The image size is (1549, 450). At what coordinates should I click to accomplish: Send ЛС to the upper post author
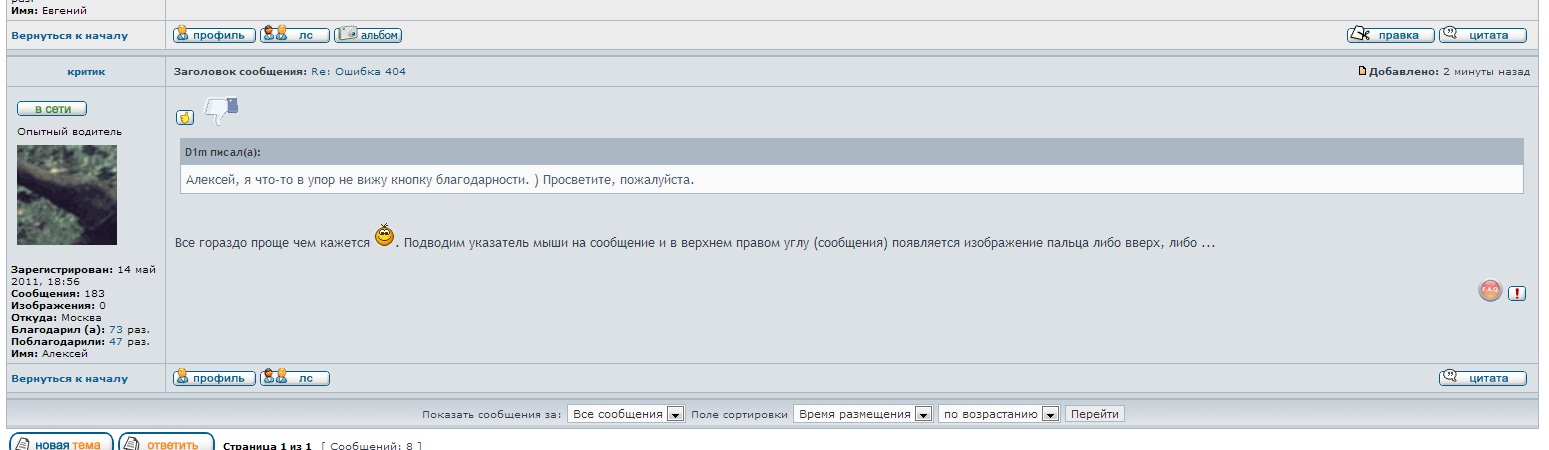point(294,35)
